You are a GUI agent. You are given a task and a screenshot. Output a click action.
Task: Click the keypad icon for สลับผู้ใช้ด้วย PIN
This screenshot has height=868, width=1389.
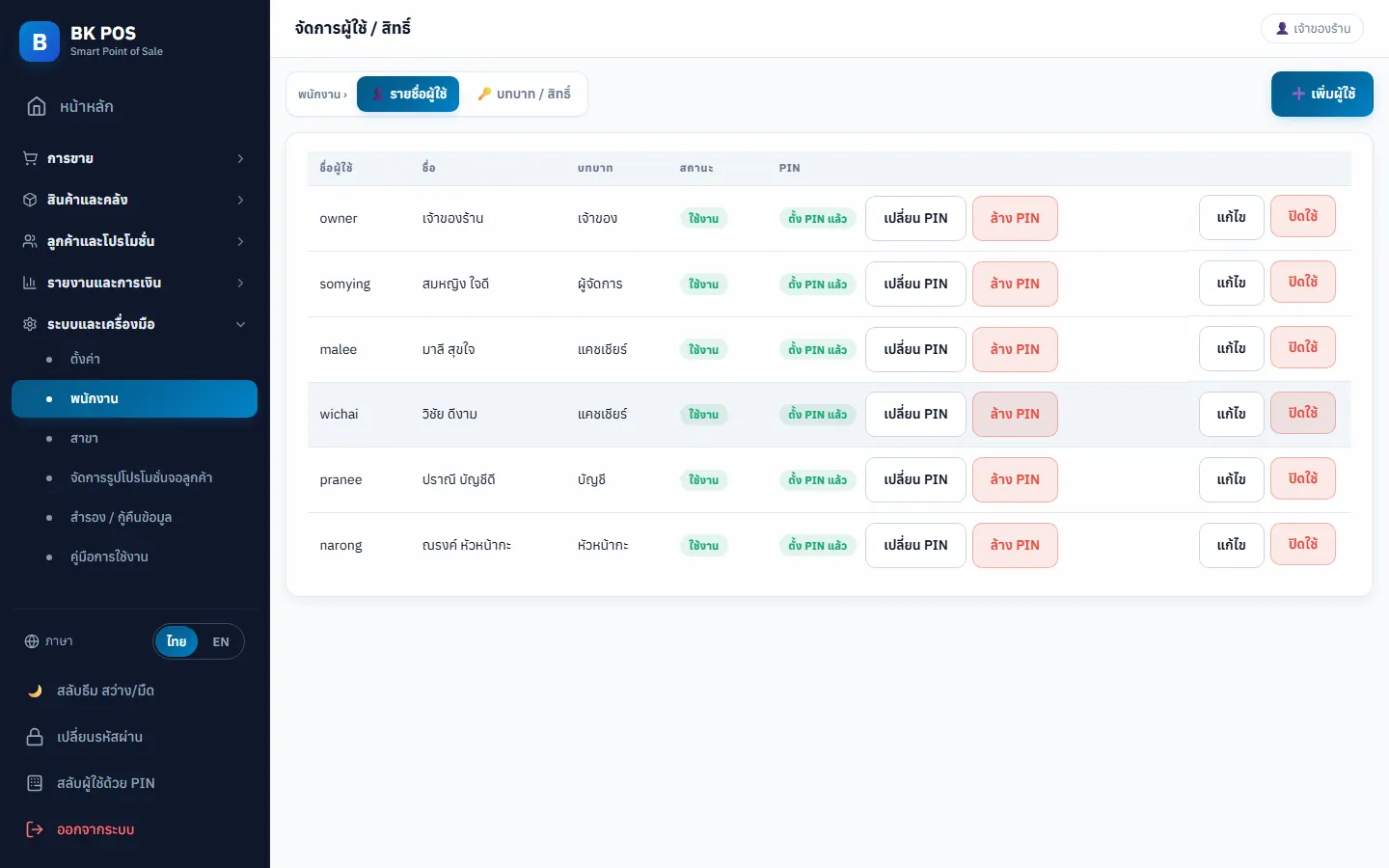[35, 783]
